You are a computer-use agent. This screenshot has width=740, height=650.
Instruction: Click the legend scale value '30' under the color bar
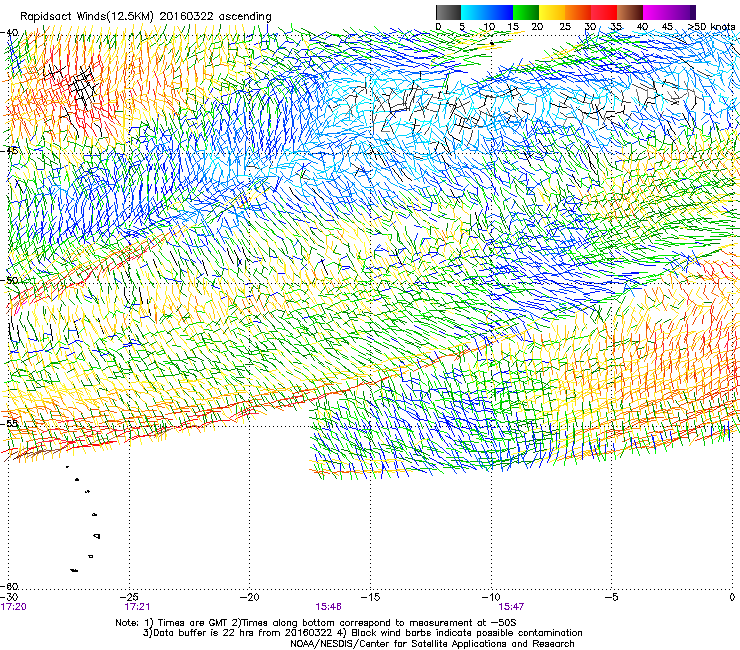tap(590, 27)
